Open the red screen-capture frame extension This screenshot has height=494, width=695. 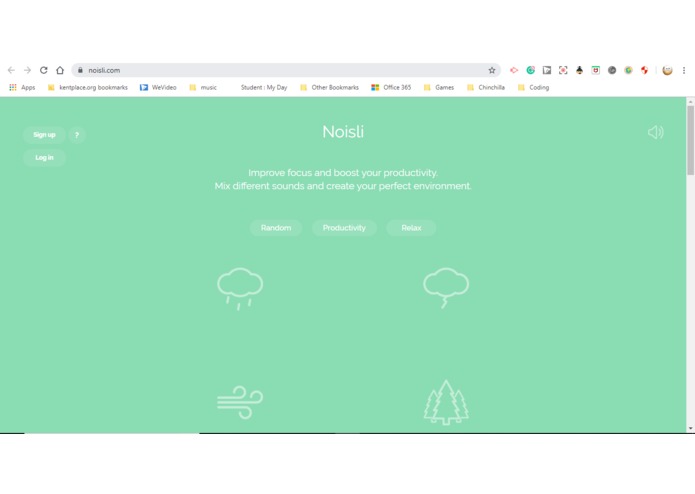(x=563, y=70)
